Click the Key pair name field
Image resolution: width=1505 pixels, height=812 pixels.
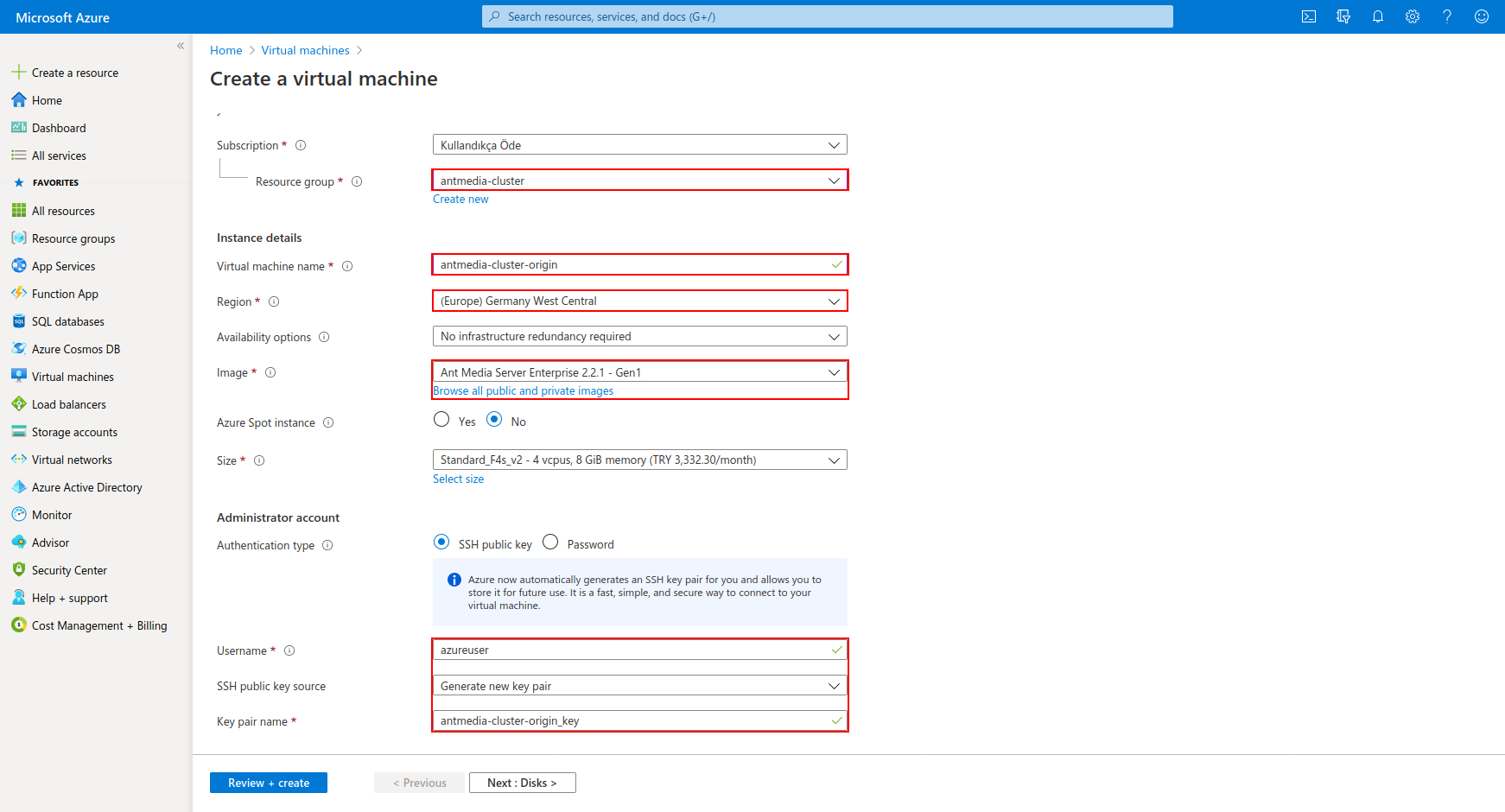tap(639, 720)
